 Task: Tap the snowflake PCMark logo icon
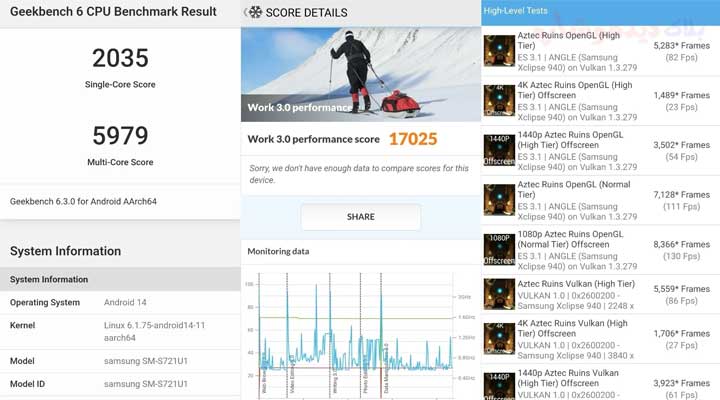click(x=255, y=12)
